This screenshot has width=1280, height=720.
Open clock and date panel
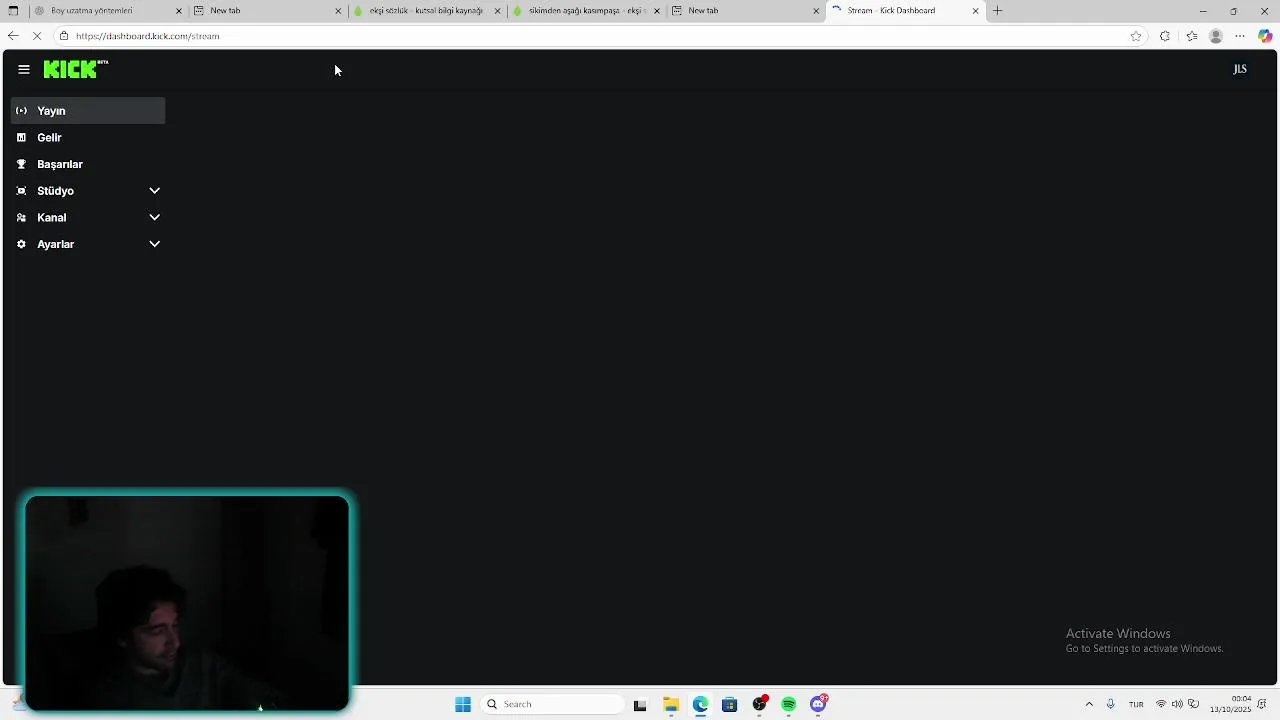pyautogui.click(x=1231, y=704)
